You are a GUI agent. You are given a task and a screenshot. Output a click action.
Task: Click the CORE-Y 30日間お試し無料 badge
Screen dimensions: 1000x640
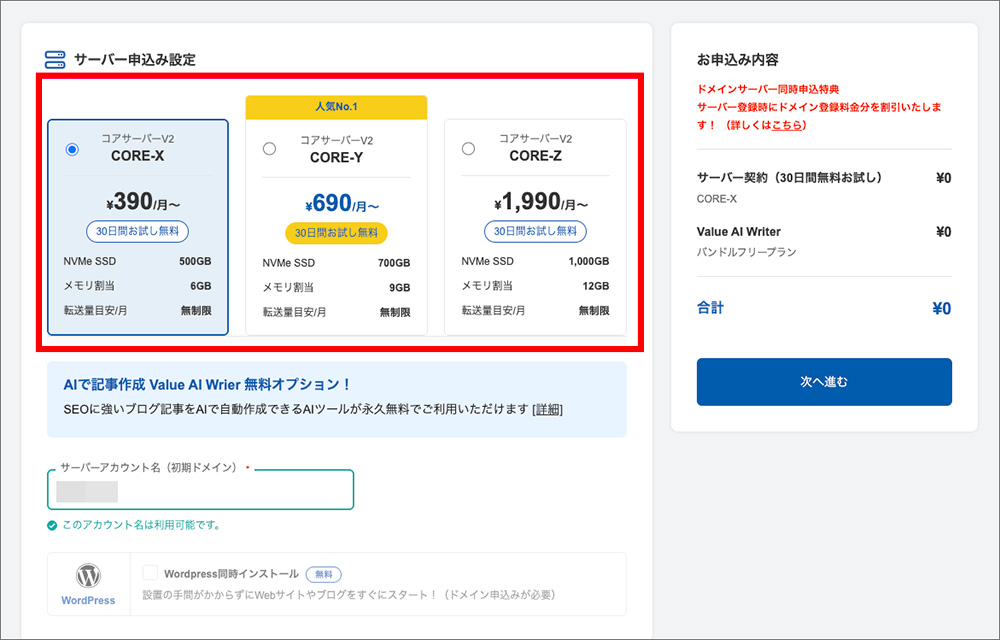coord(336,233)
